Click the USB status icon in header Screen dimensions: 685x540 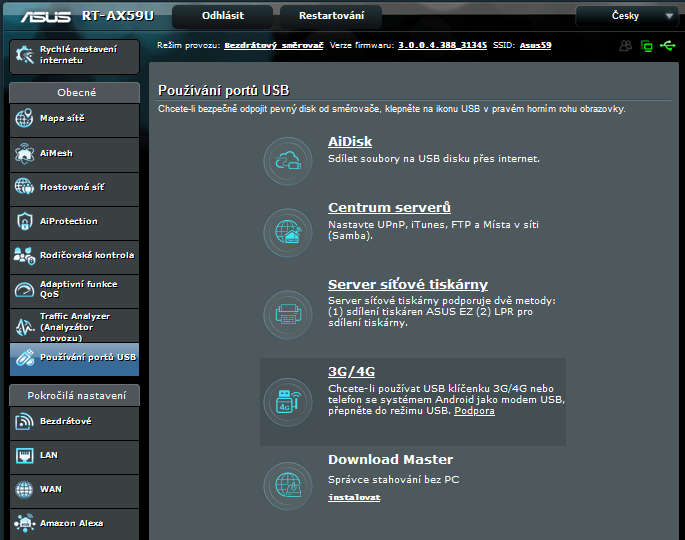click(667, 46)
